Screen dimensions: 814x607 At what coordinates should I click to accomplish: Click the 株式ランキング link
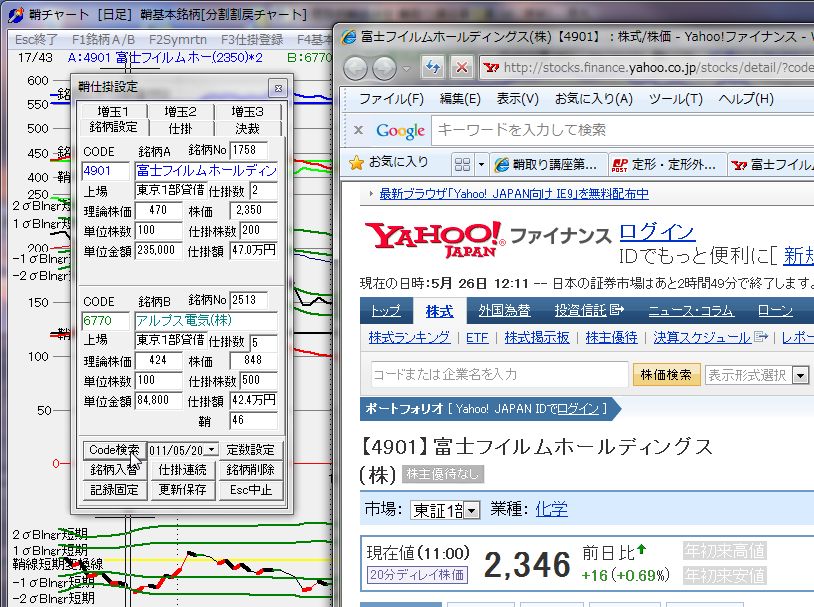(x=409, y=338)
